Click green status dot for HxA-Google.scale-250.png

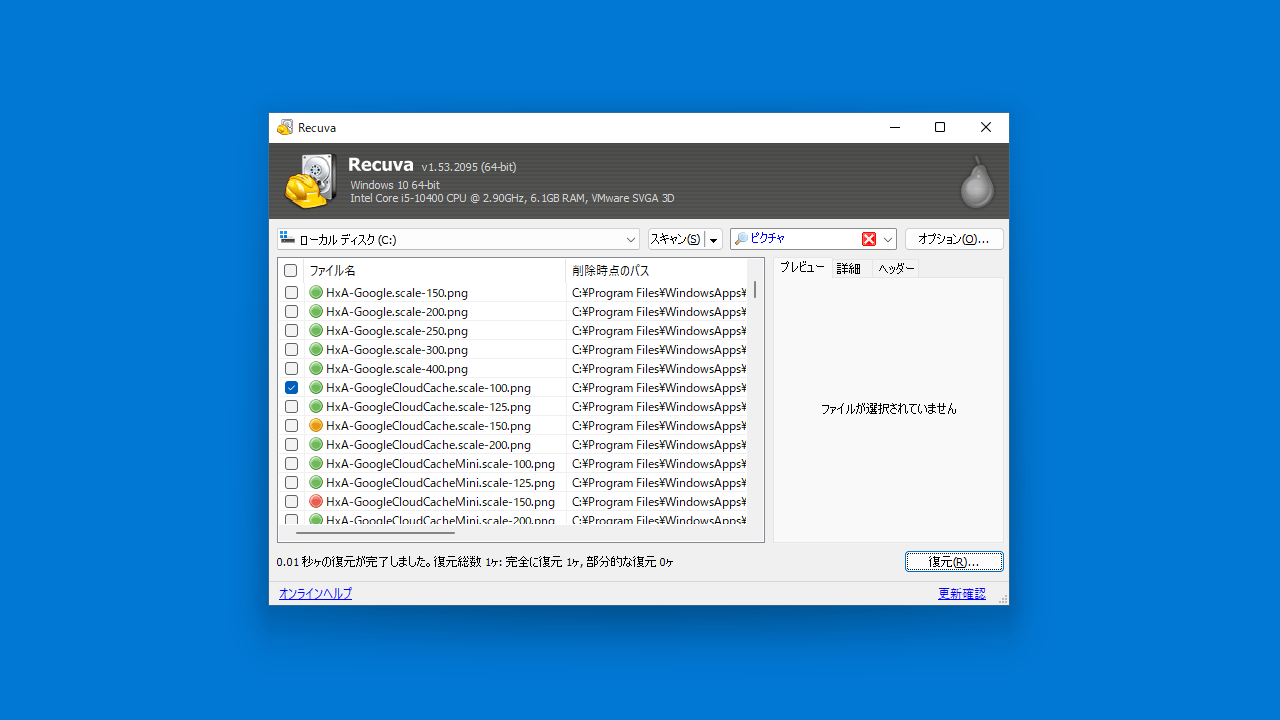[x=316, y=331]
